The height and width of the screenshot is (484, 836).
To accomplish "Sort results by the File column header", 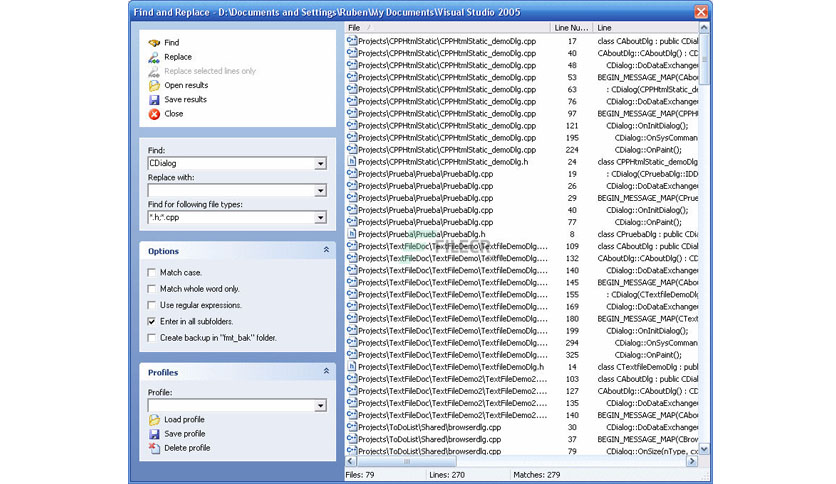I will [x=447, y=28].
